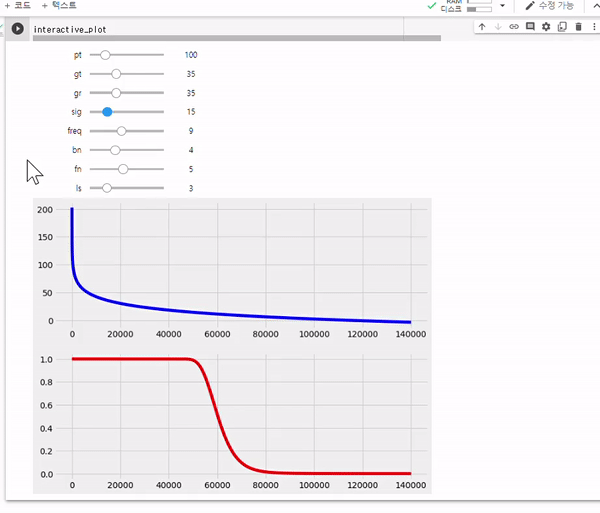The image size is (600, 513).
Task: Click the red sigmoid curve plot
Action: tap(232, 420)
